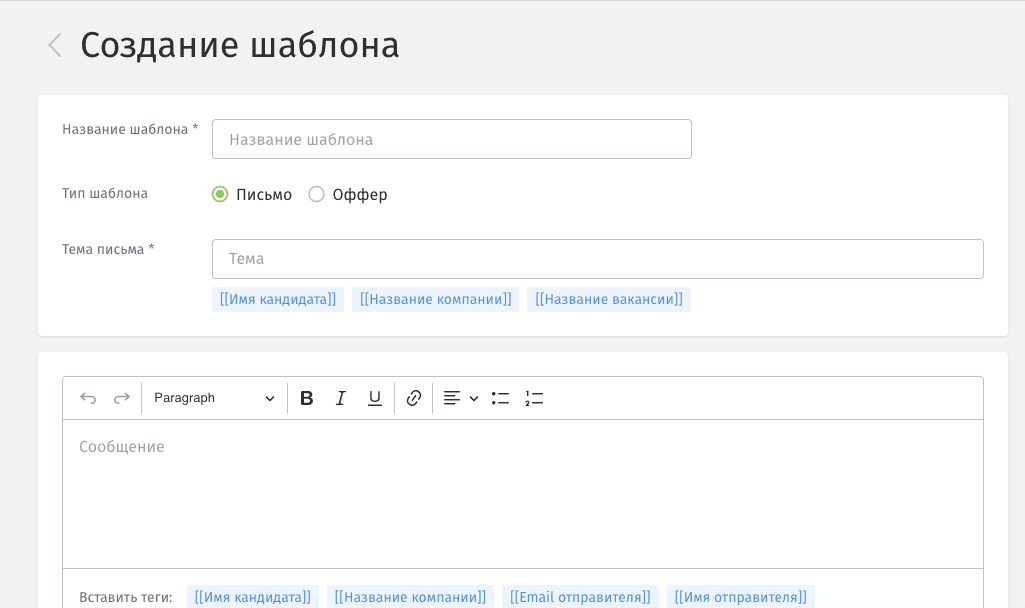
Task: Toggle underline formatting
Action: point(375,398)
